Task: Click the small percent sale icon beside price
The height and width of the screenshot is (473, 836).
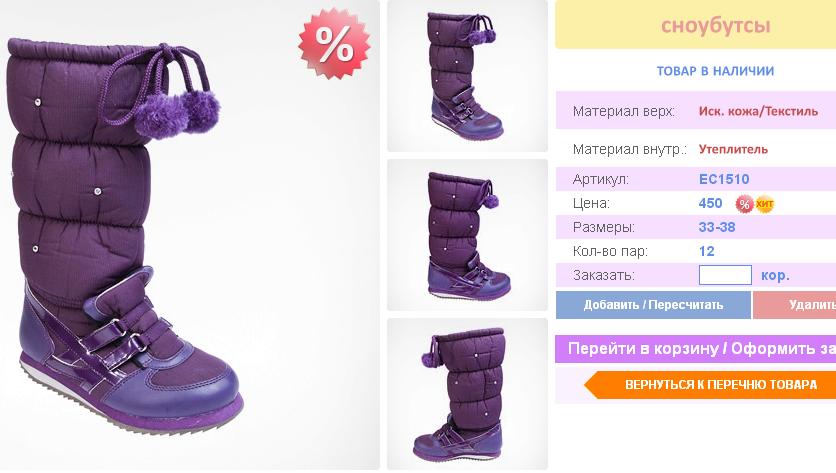Action: point(744,204)
